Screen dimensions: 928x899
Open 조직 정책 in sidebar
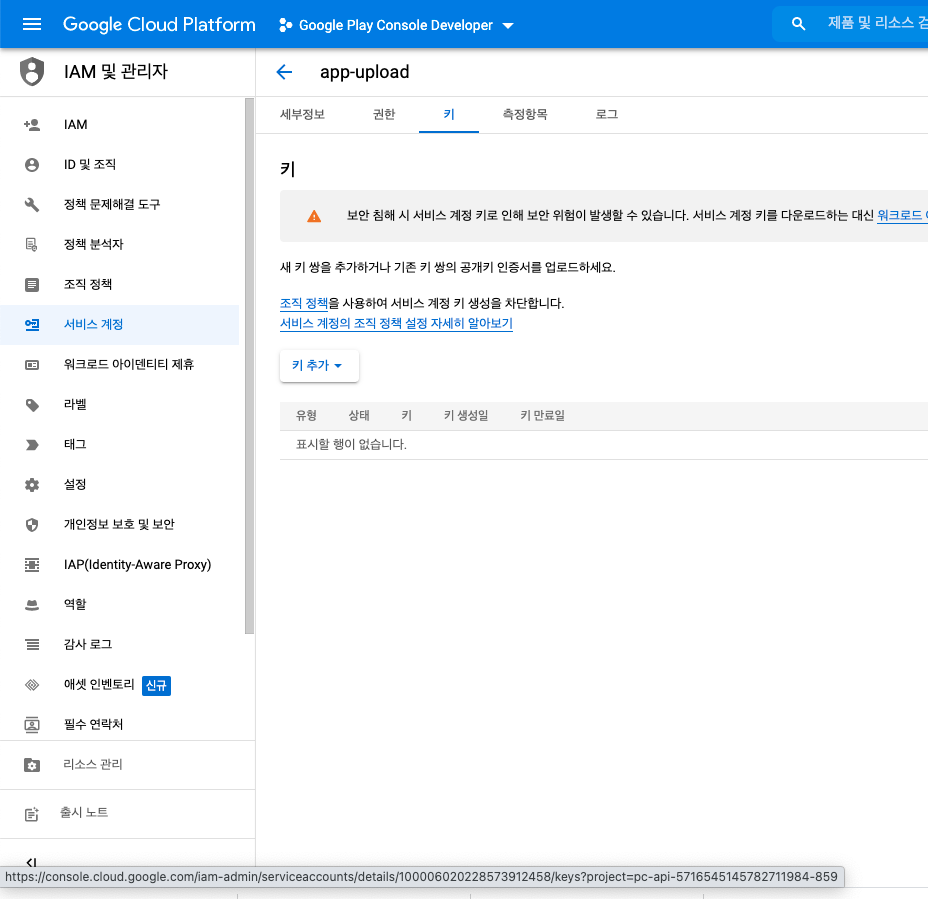coord(120,285)
